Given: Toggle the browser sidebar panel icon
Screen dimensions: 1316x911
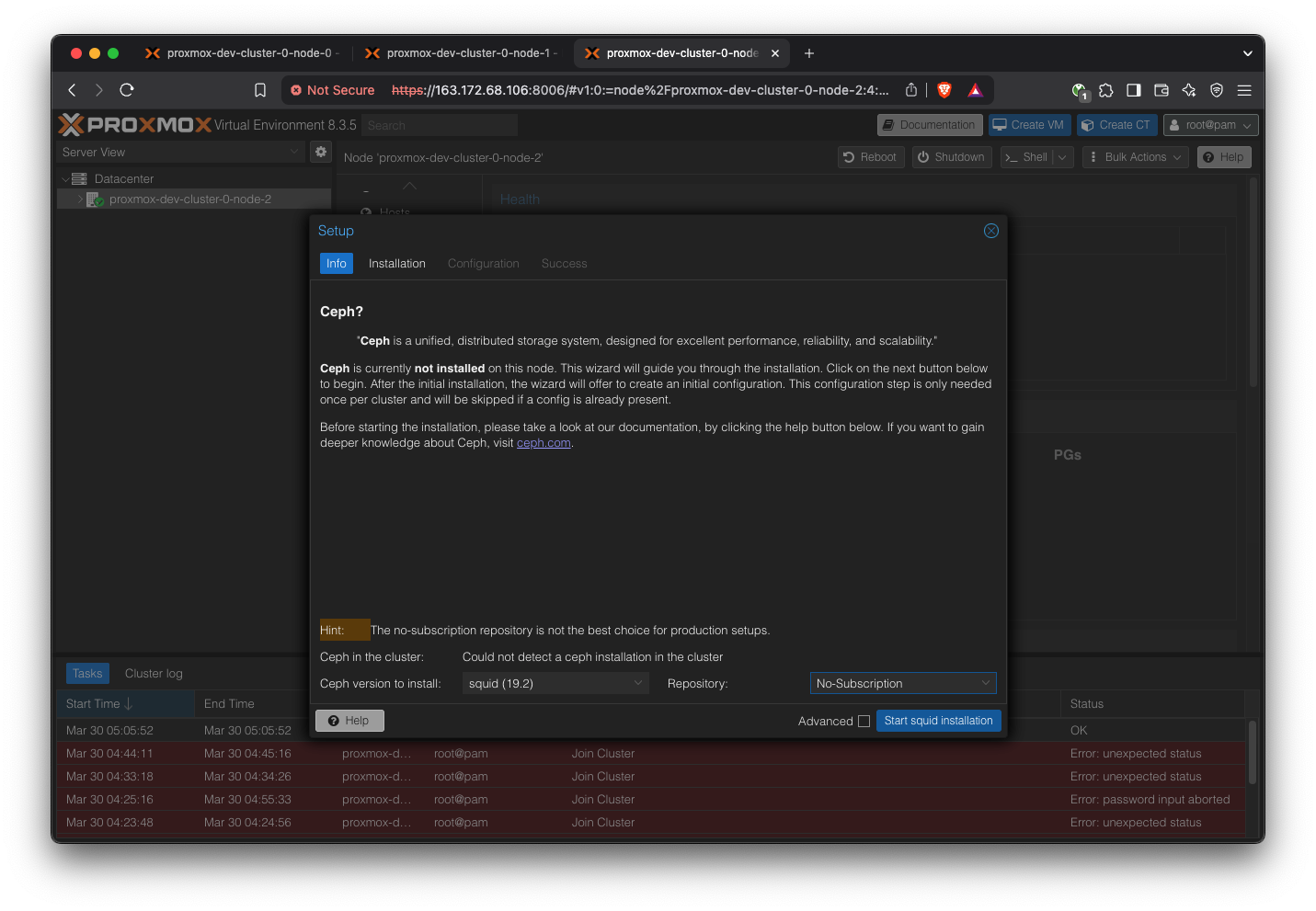Looking at the screenshot, I should tap(1134, 90).
